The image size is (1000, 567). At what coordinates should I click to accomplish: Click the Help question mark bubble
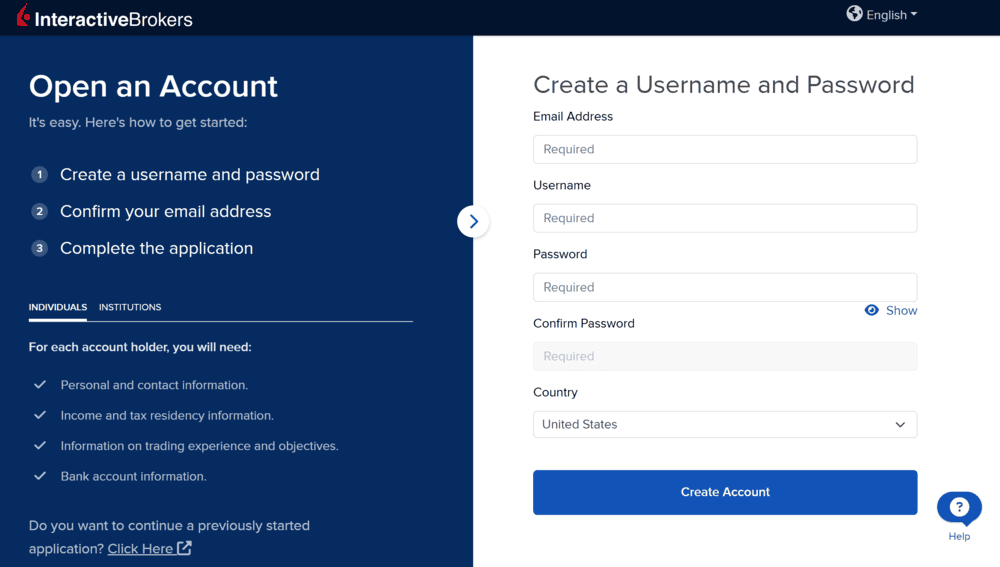(959, 507)
